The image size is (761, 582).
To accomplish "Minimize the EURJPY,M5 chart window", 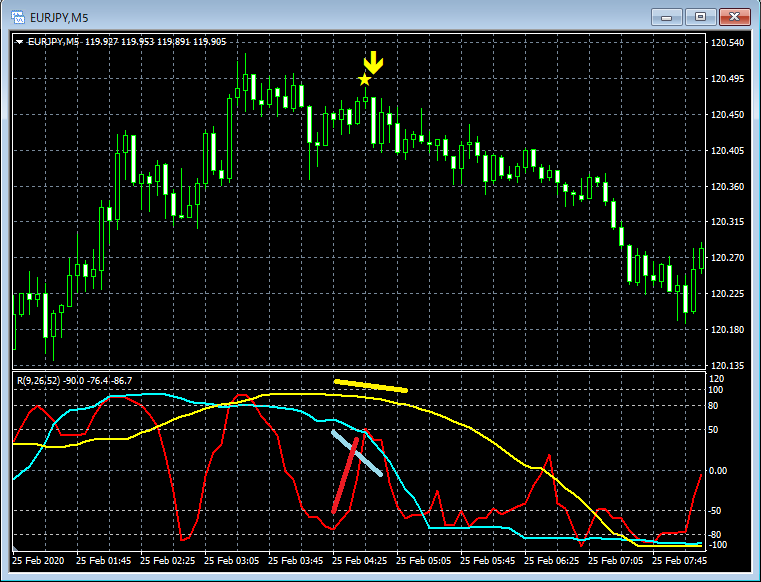I will click(x=666, y=17).
